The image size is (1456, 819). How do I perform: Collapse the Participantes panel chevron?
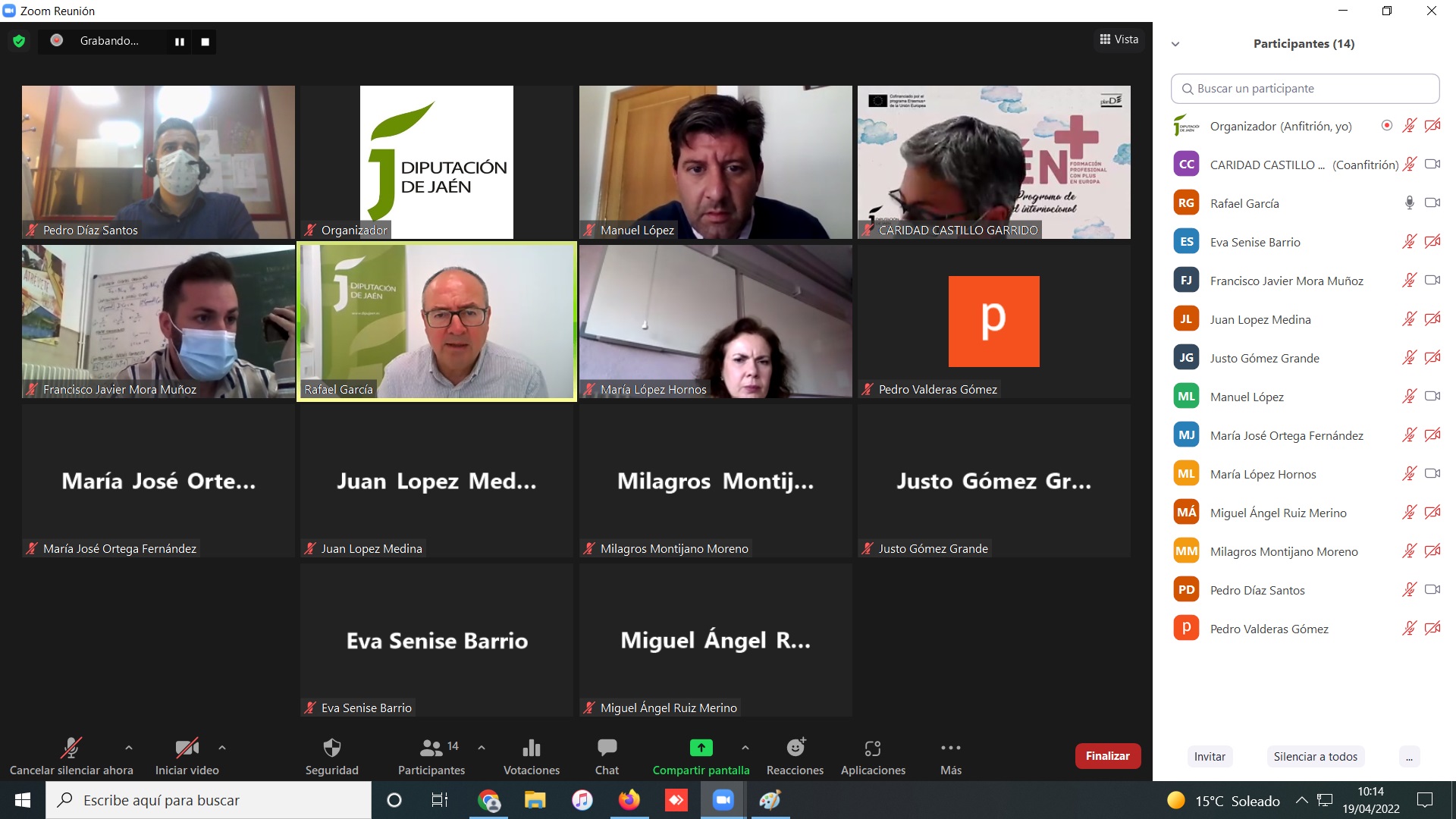(1175, 44)
